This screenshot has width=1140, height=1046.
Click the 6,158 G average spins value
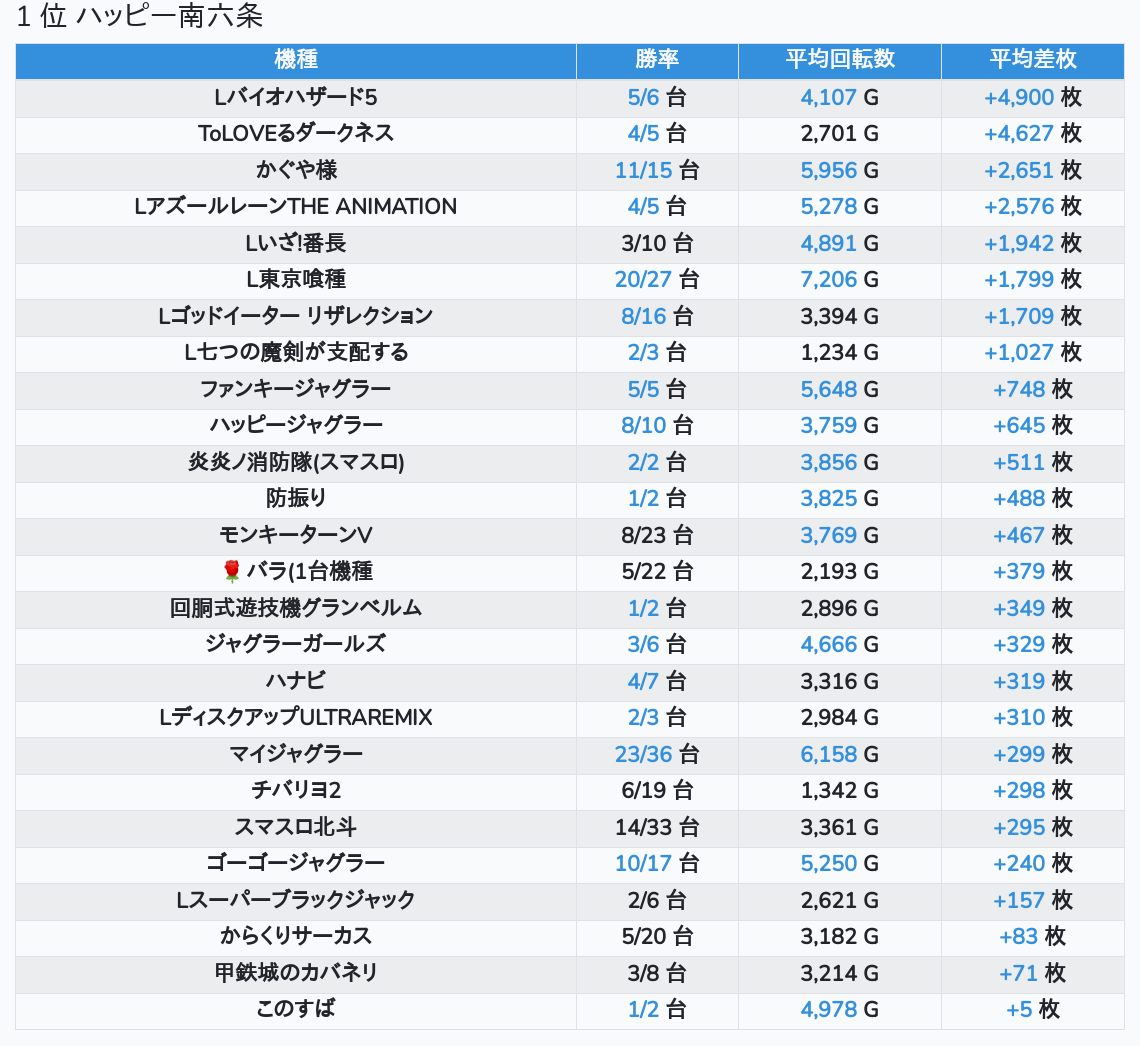point(840,755)
